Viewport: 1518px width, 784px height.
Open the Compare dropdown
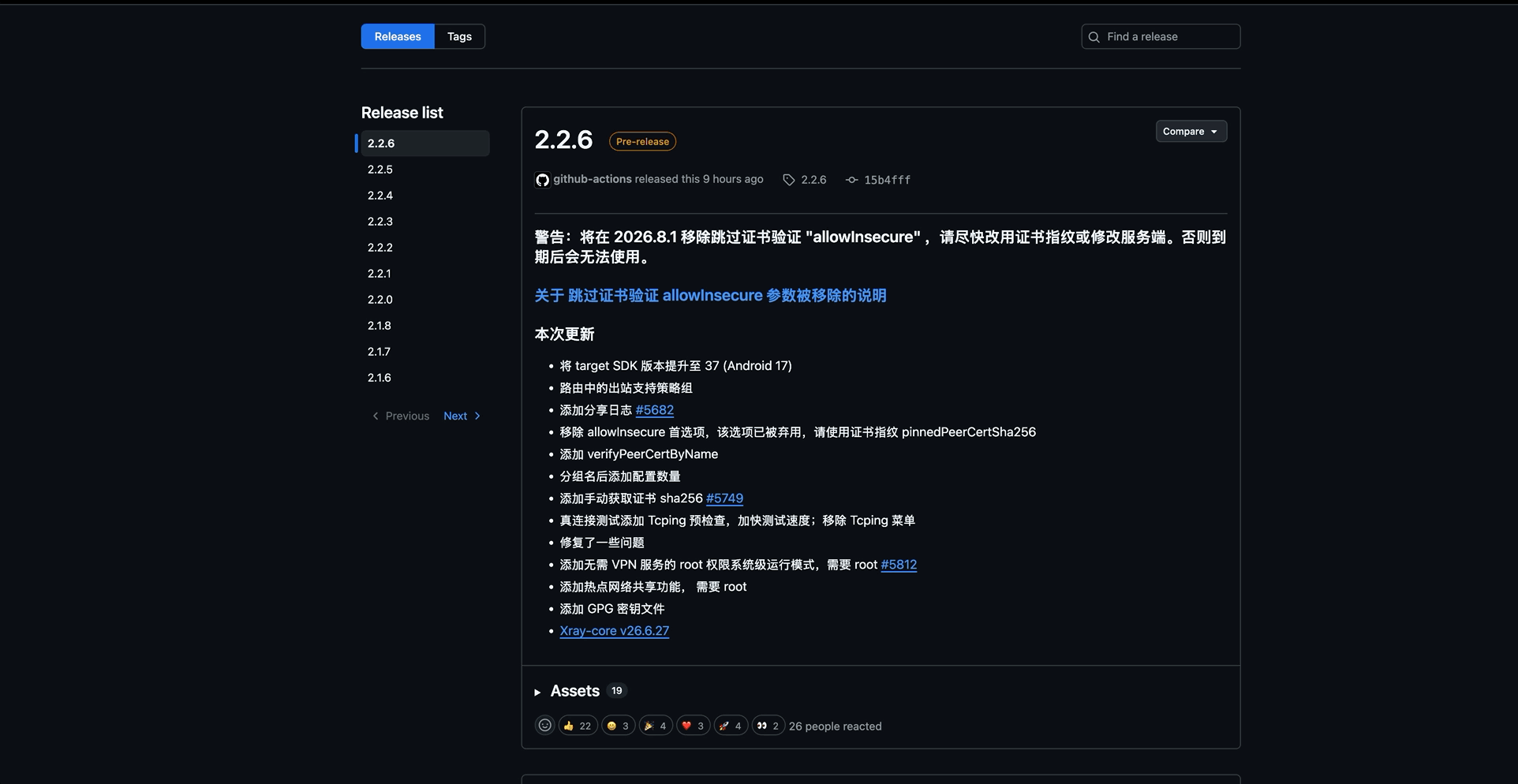pyautogui.click(x=1191, y=131)
